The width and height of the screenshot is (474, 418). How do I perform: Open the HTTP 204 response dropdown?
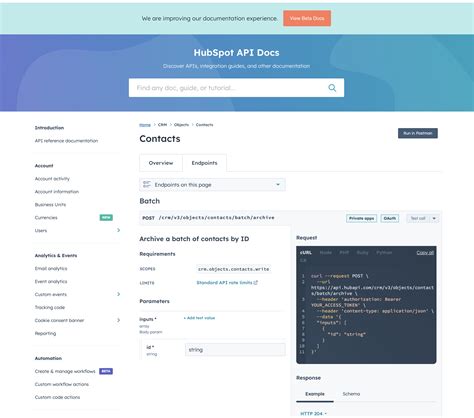point(313,413)
